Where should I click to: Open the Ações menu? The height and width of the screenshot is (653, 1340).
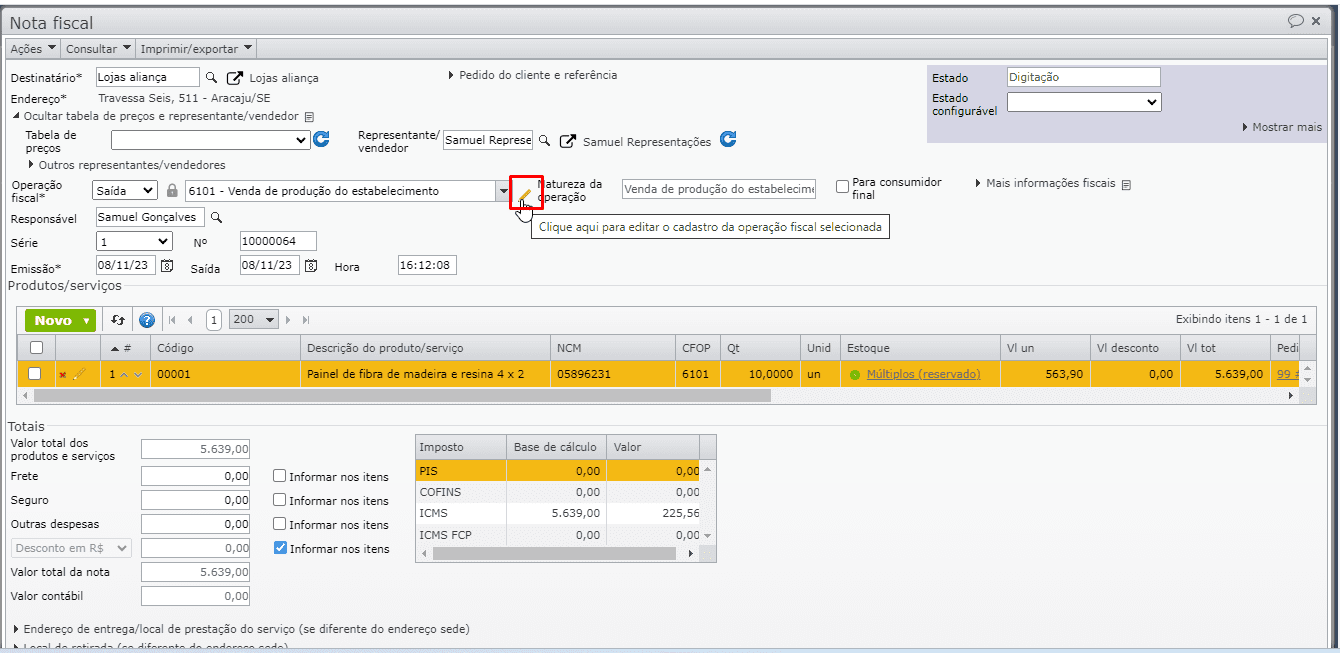[x=33, y=49]
